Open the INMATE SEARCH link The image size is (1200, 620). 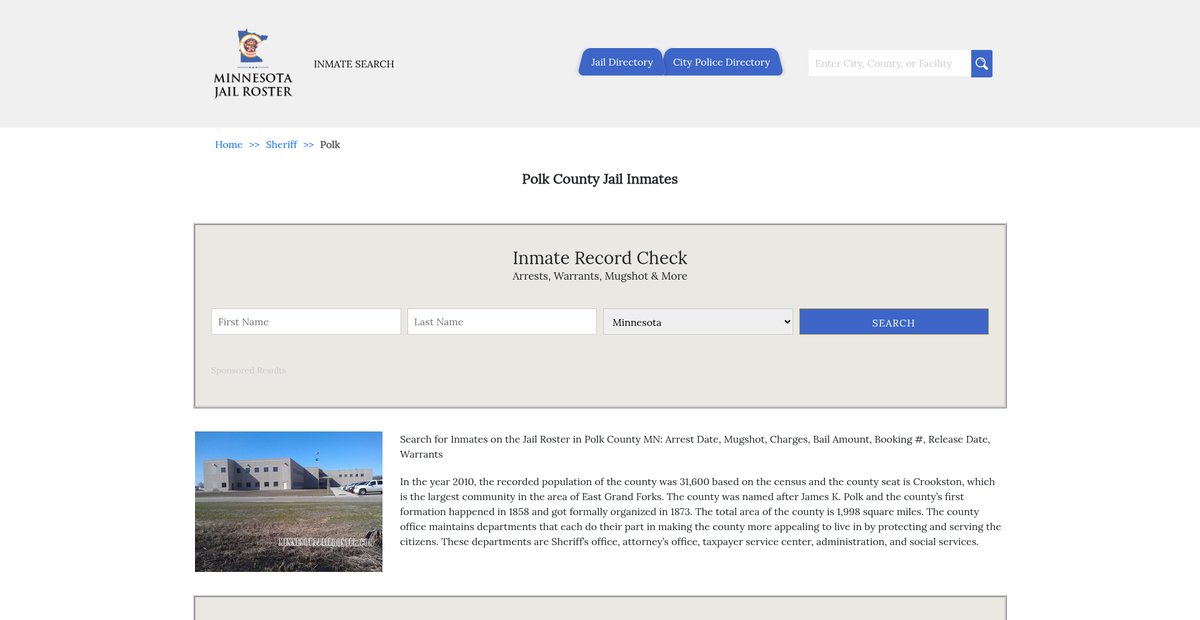pos(354,64)
